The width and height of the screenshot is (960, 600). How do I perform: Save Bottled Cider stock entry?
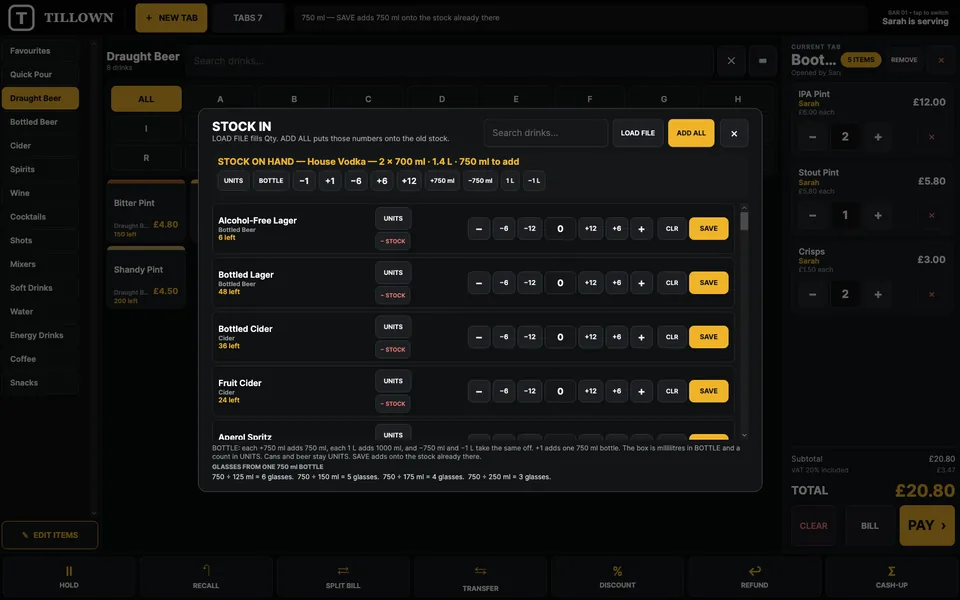[x=708, y=337]
